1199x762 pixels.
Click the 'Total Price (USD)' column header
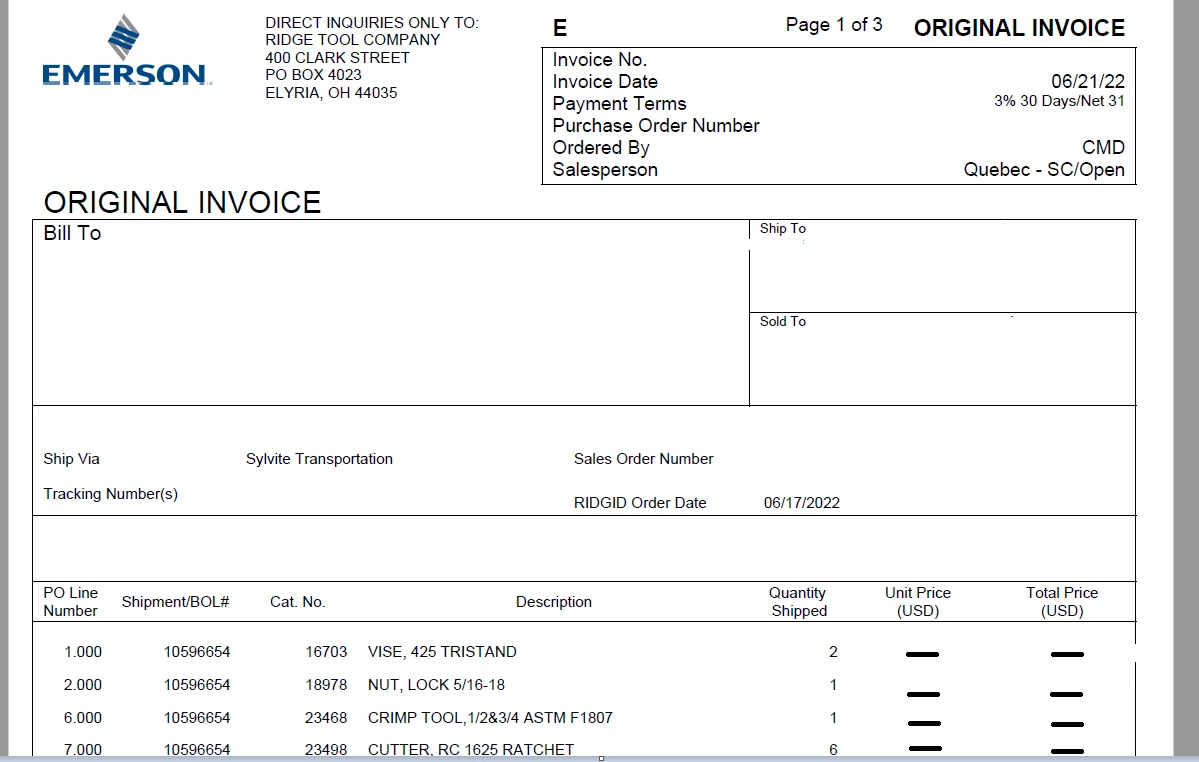pos(1061,601)
